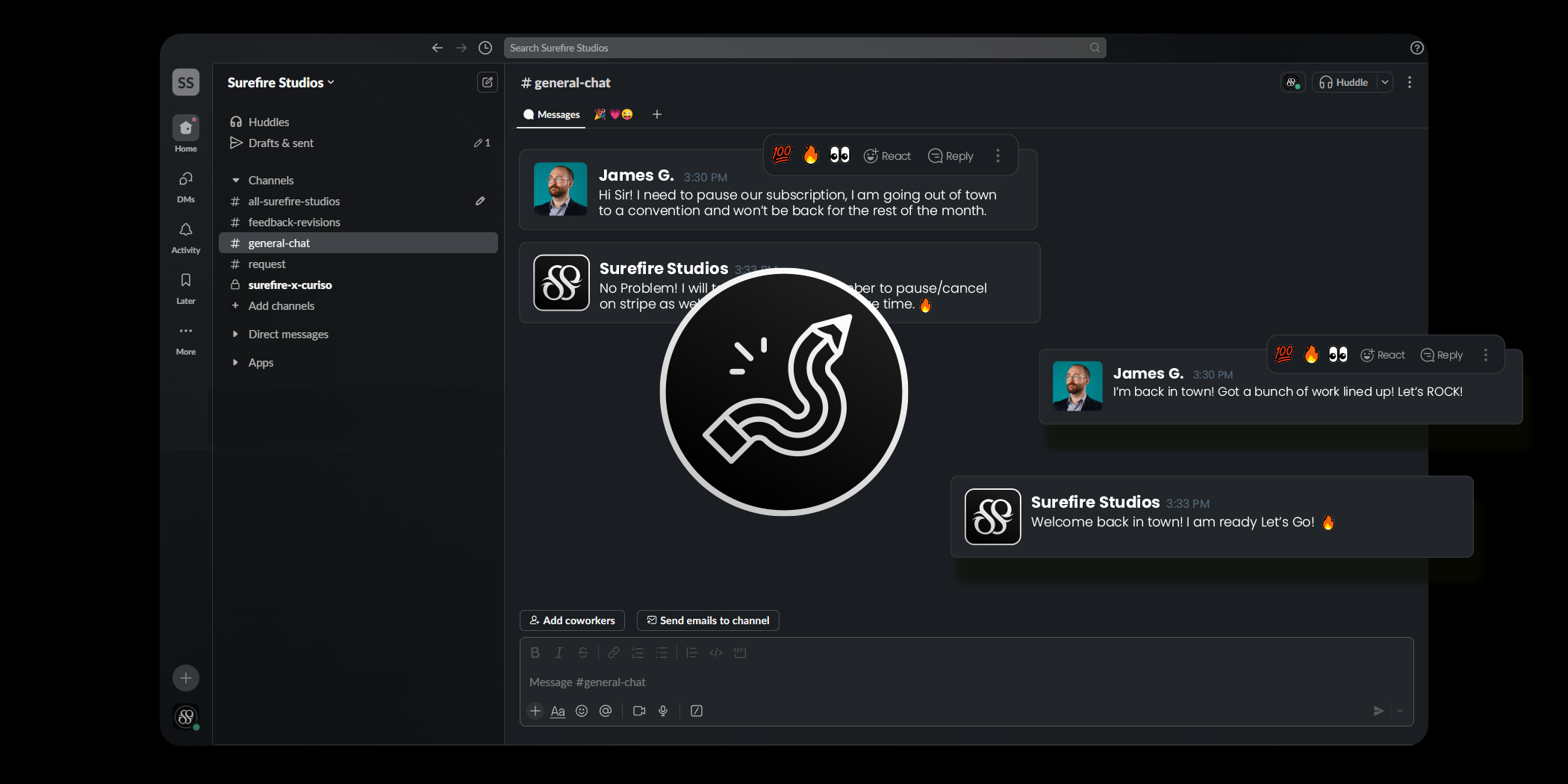Image resolution: width=1568 pixels, height=784 pixels.
Task: Expand the Direct messages section
Action: (x=236, y=334)
